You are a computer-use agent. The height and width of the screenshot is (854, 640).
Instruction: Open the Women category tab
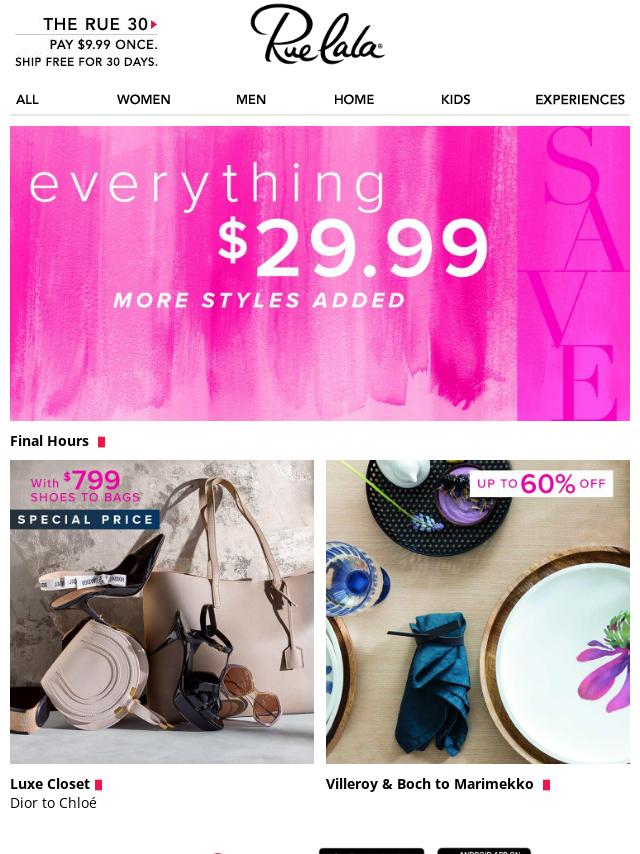pos(144,100)
